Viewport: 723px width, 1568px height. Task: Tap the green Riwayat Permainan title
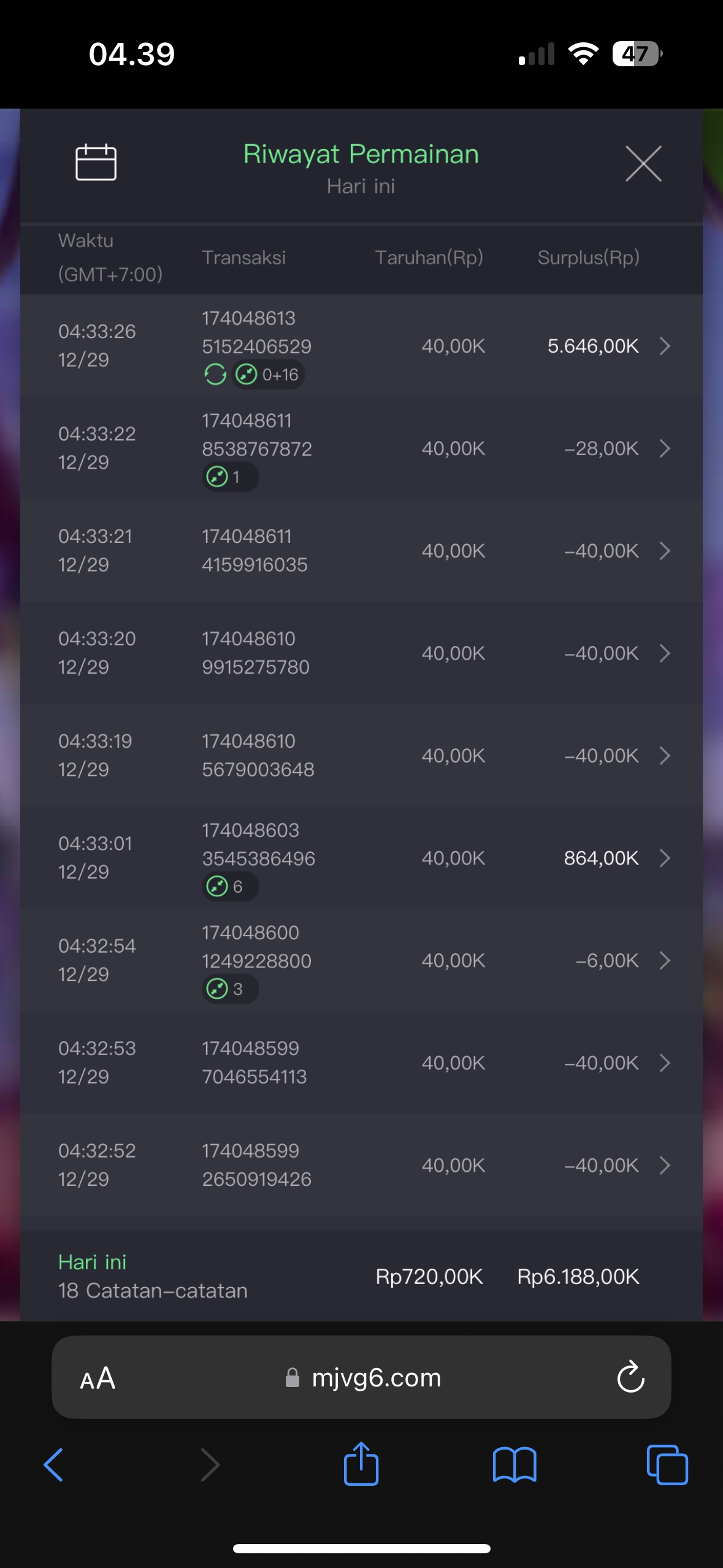[x=361, y=154]
